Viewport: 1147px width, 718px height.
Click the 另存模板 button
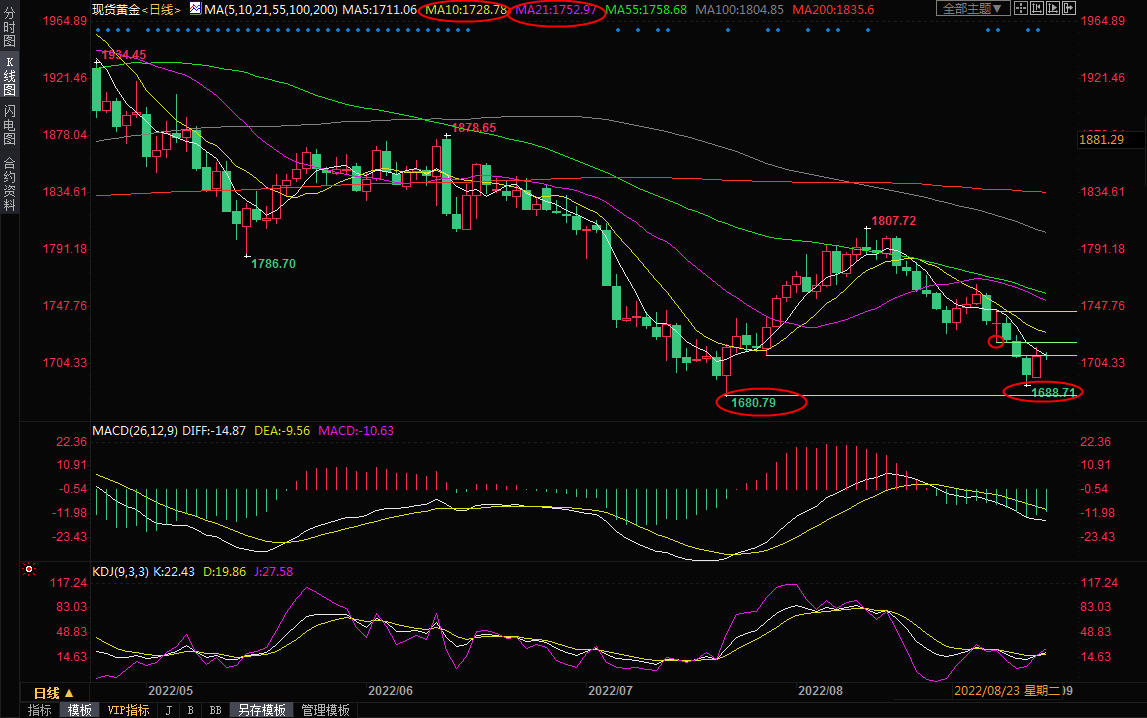tap(262, 710)
